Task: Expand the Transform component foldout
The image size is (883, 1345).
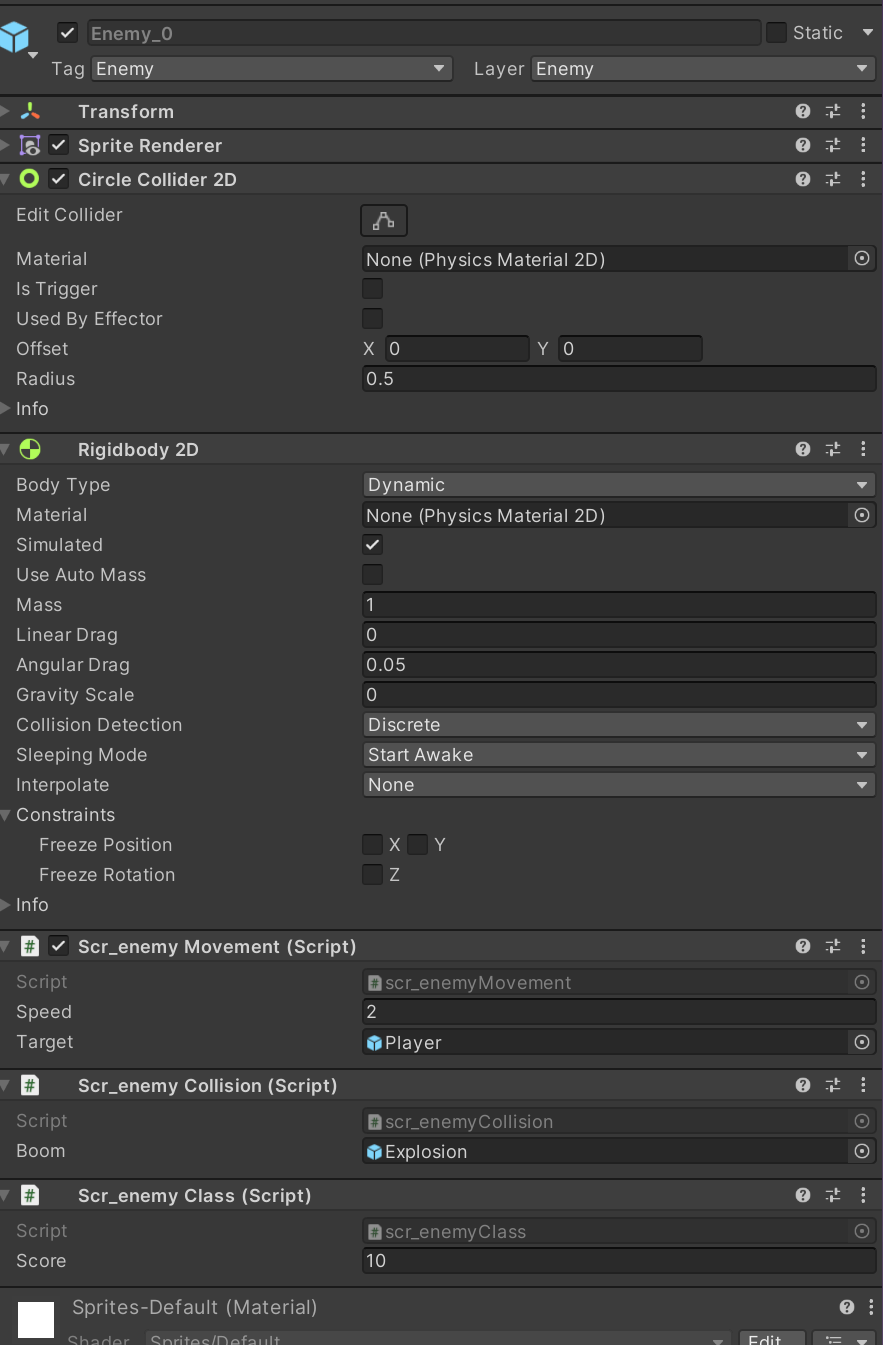Action: [6, 112]
